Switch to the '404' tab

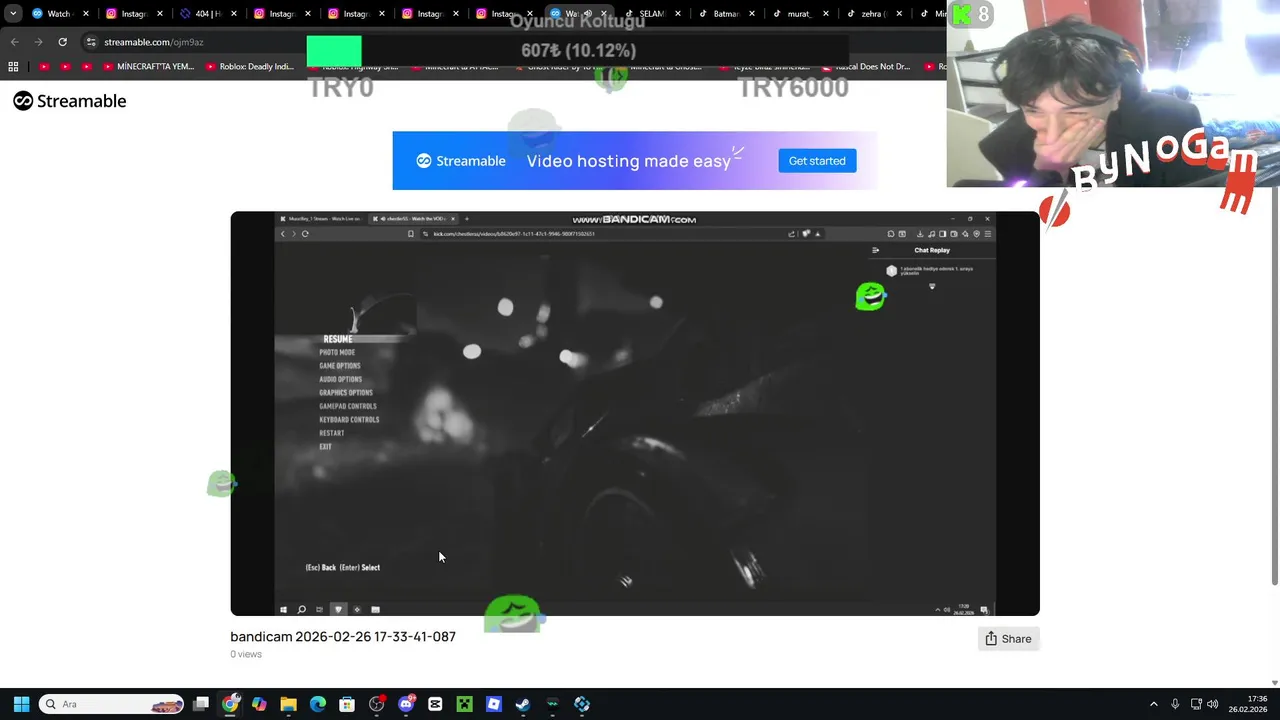click(x=208, y=14)
